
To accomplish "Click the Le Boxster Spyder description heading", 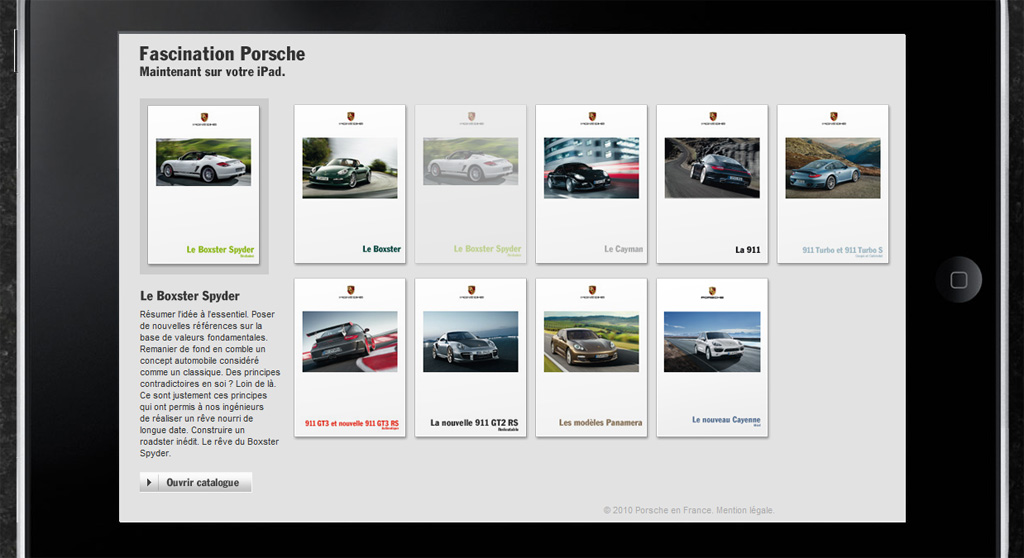I will 189,296.
